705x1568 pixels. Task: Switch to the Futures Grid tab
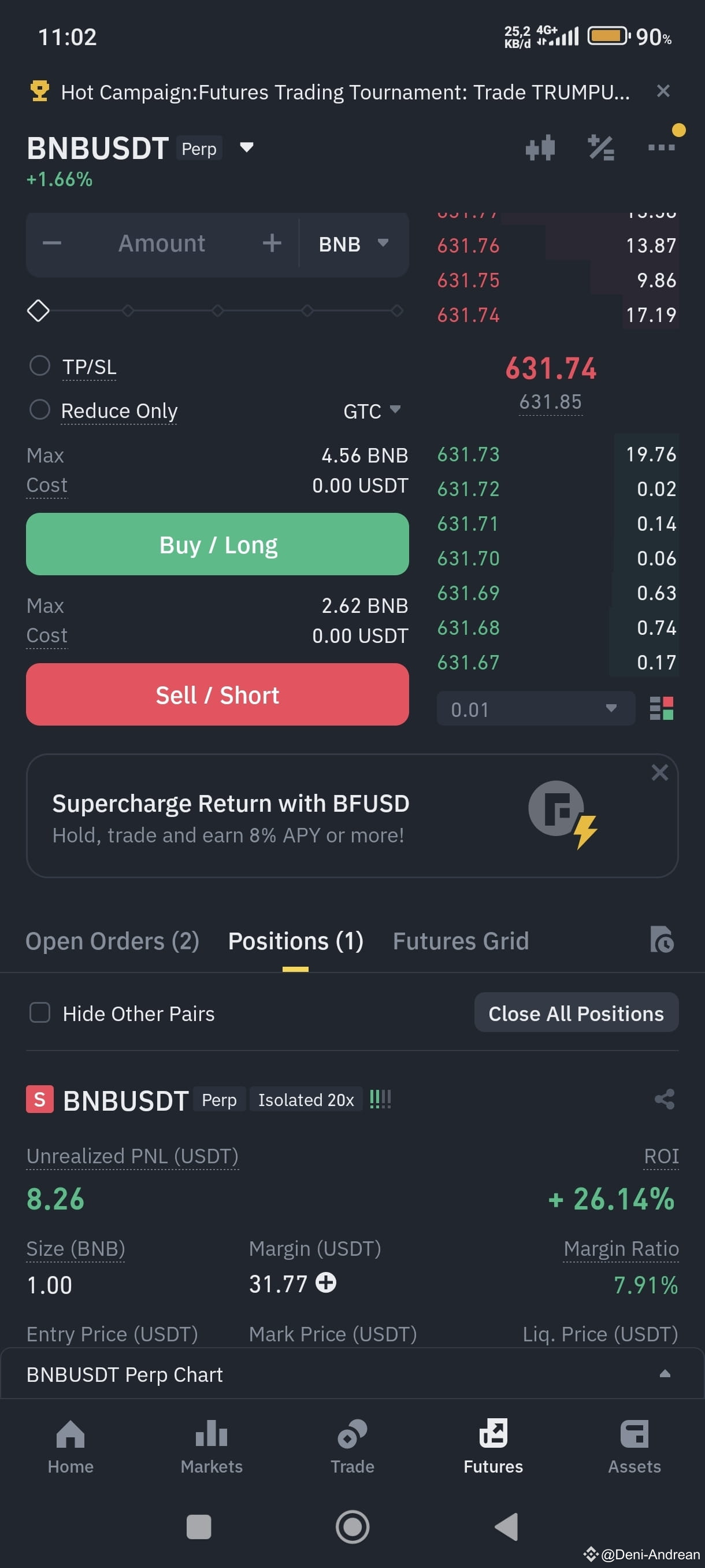coord(461,941)
